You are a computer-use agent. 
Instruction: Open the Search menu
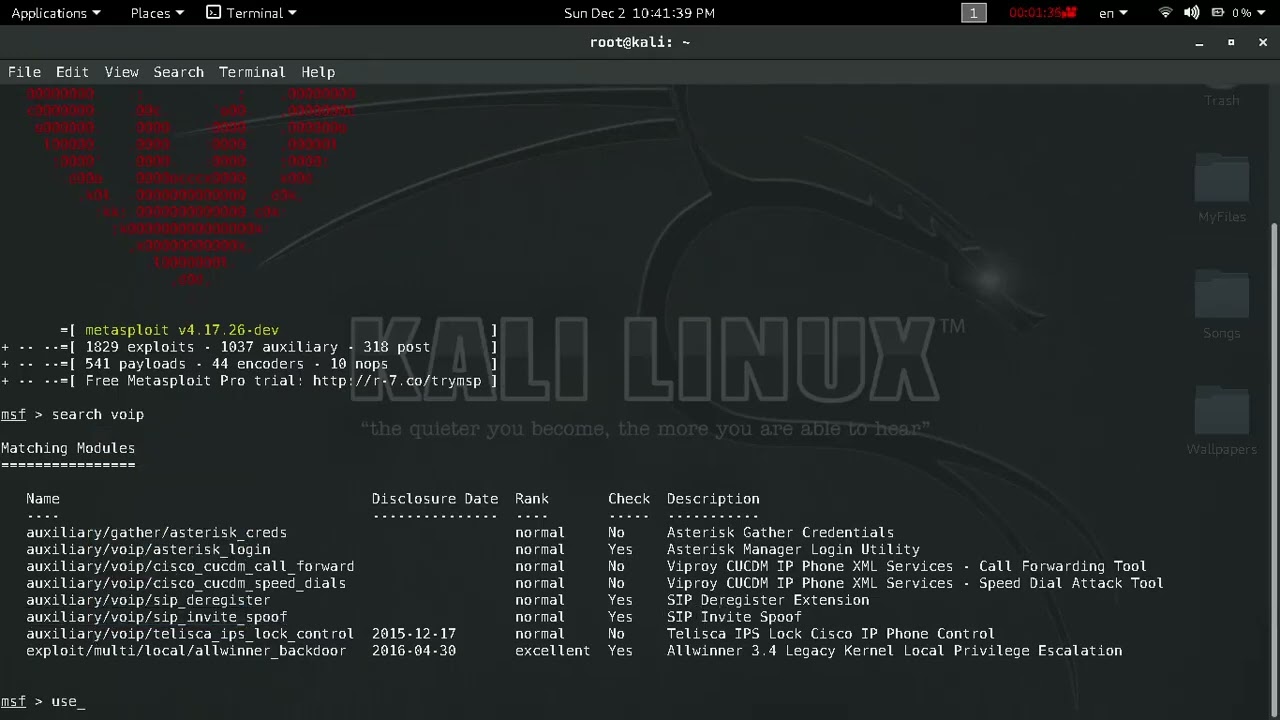178,72
